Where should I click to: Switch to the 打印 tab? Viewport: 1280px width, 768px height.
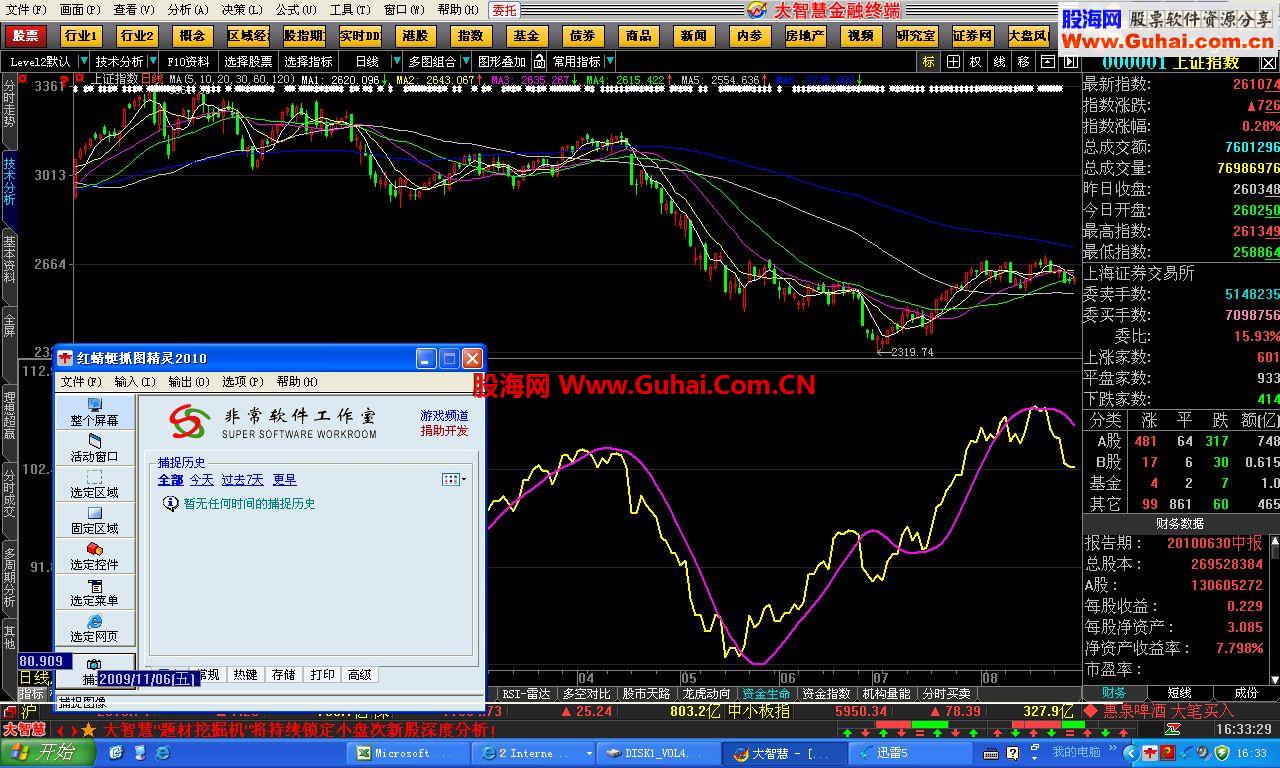tap(323, 675)
